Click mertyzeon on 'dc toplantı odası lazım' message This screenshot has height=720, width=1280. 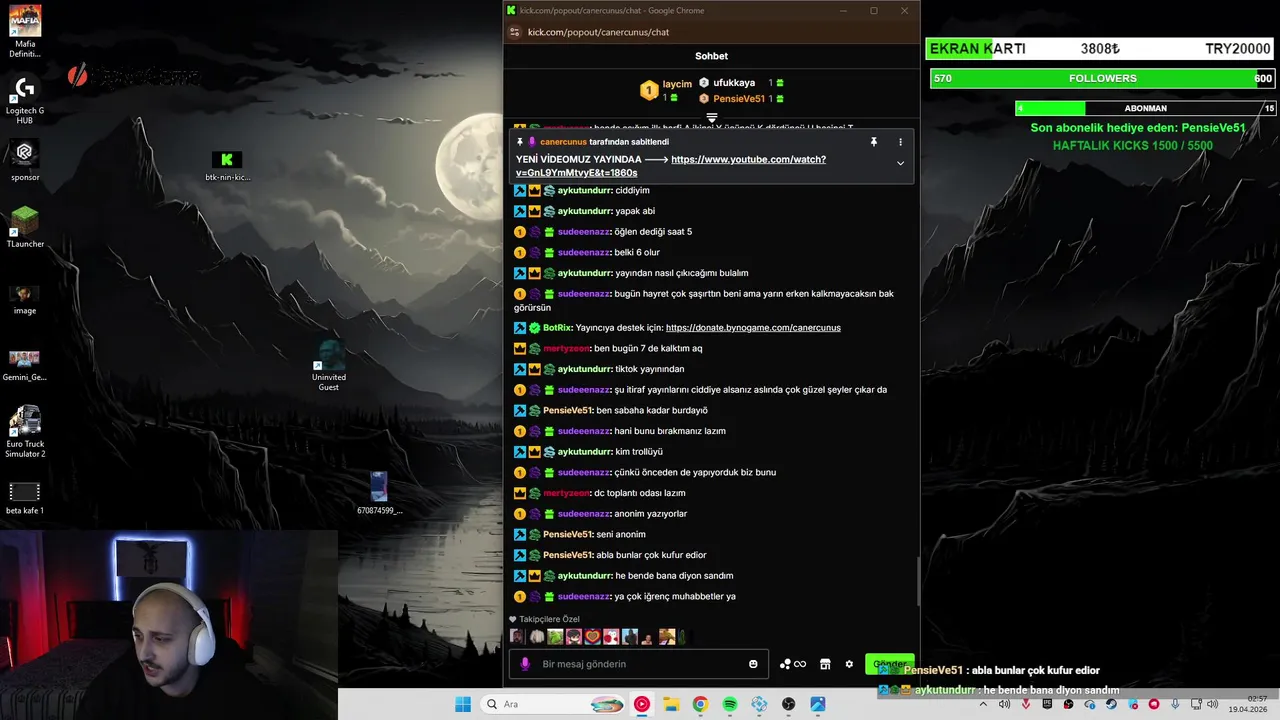(x=566, y=493)
